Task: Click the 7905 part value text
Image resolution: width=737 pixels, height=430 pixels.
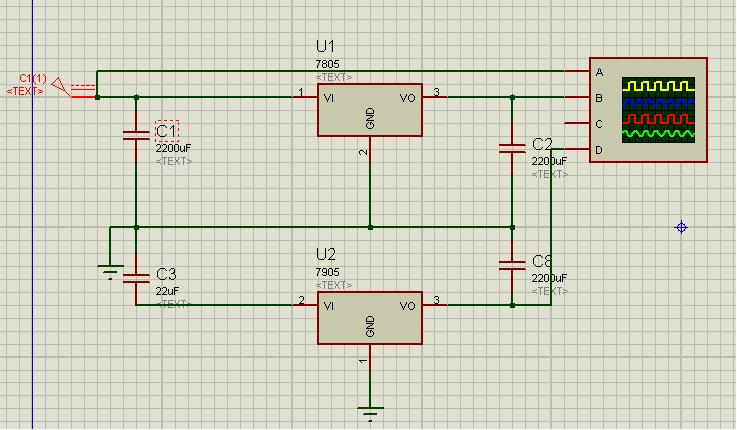Action: [328, 272]
